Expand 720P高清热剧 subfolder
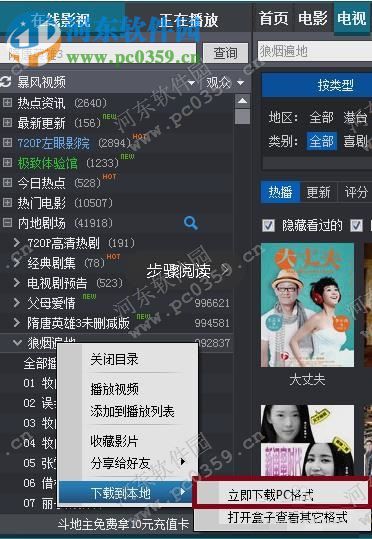The image size is (372, 539). click(17, 243)
